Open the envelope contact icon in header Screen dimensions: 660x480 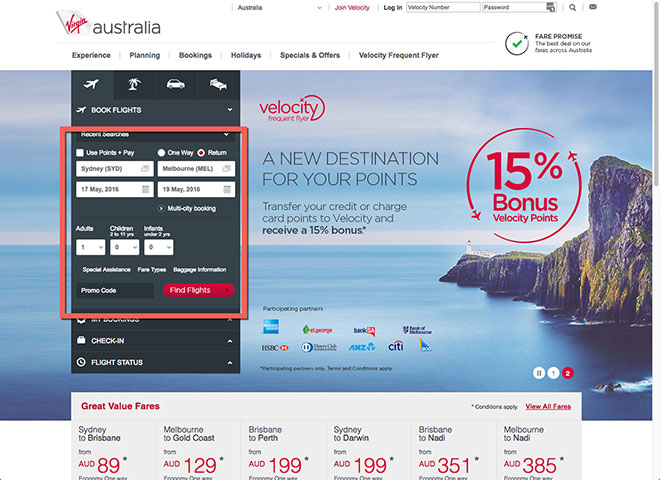tap(593, 7)
